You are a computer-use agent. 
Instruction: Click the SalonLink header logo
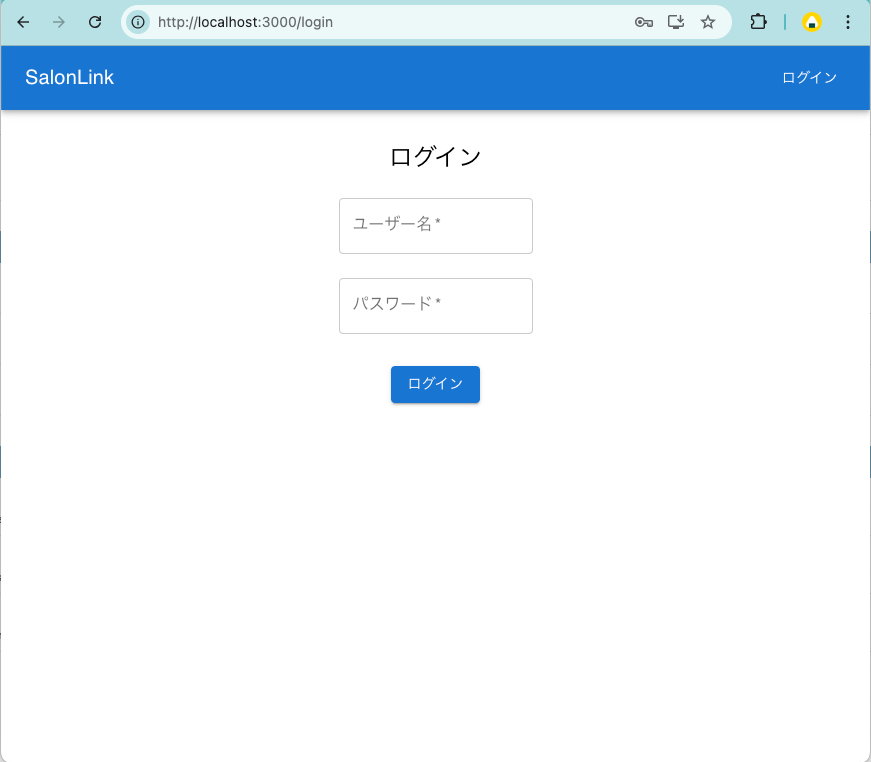click(x=69, y=77)
